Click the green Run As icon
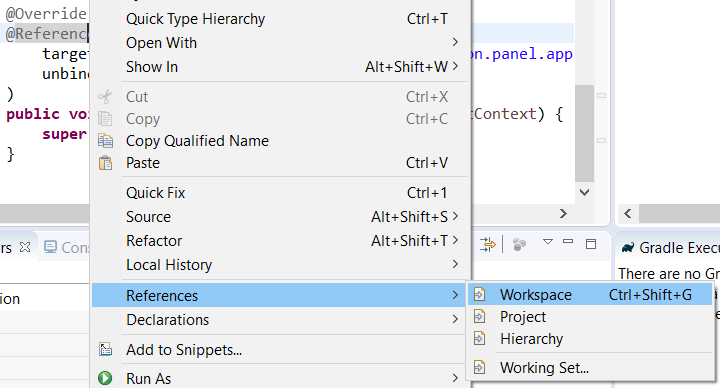 (x=105, y=378)
